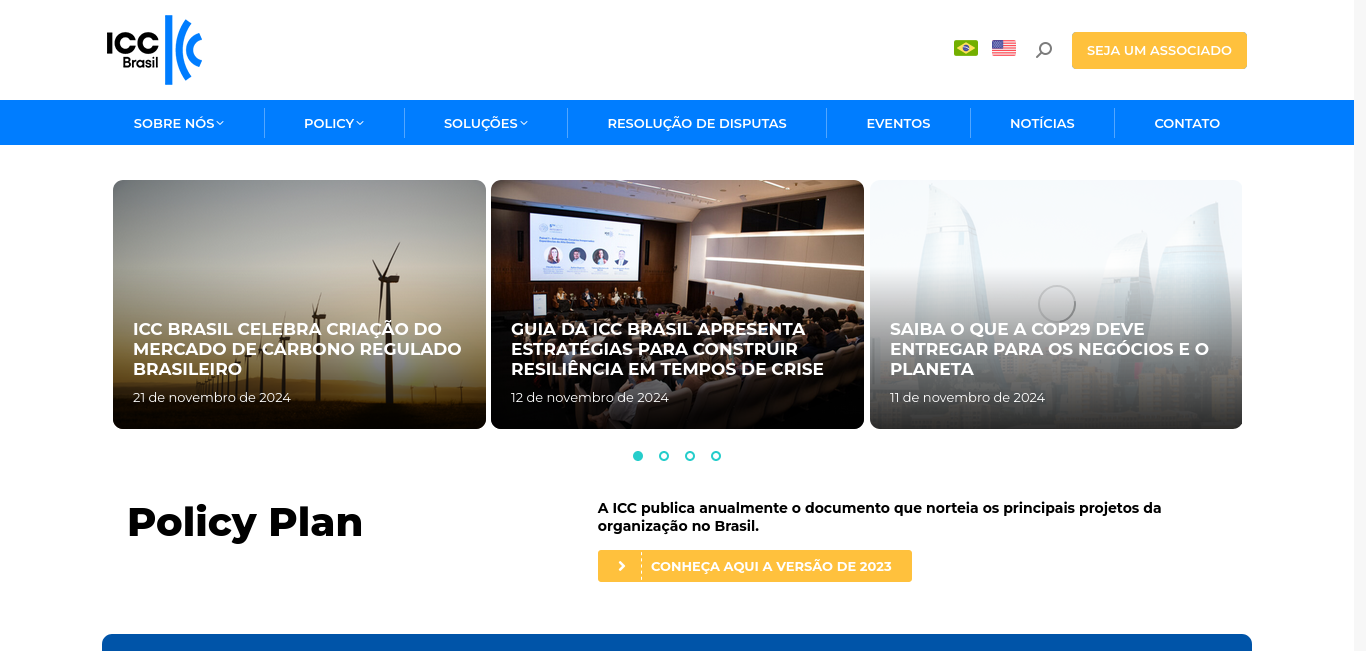Viewport: 1366px width, 651px height.
Task: Read 'GUIA DA ICC BRASIL APRESENTA' headline
Action: click(667, 349)
